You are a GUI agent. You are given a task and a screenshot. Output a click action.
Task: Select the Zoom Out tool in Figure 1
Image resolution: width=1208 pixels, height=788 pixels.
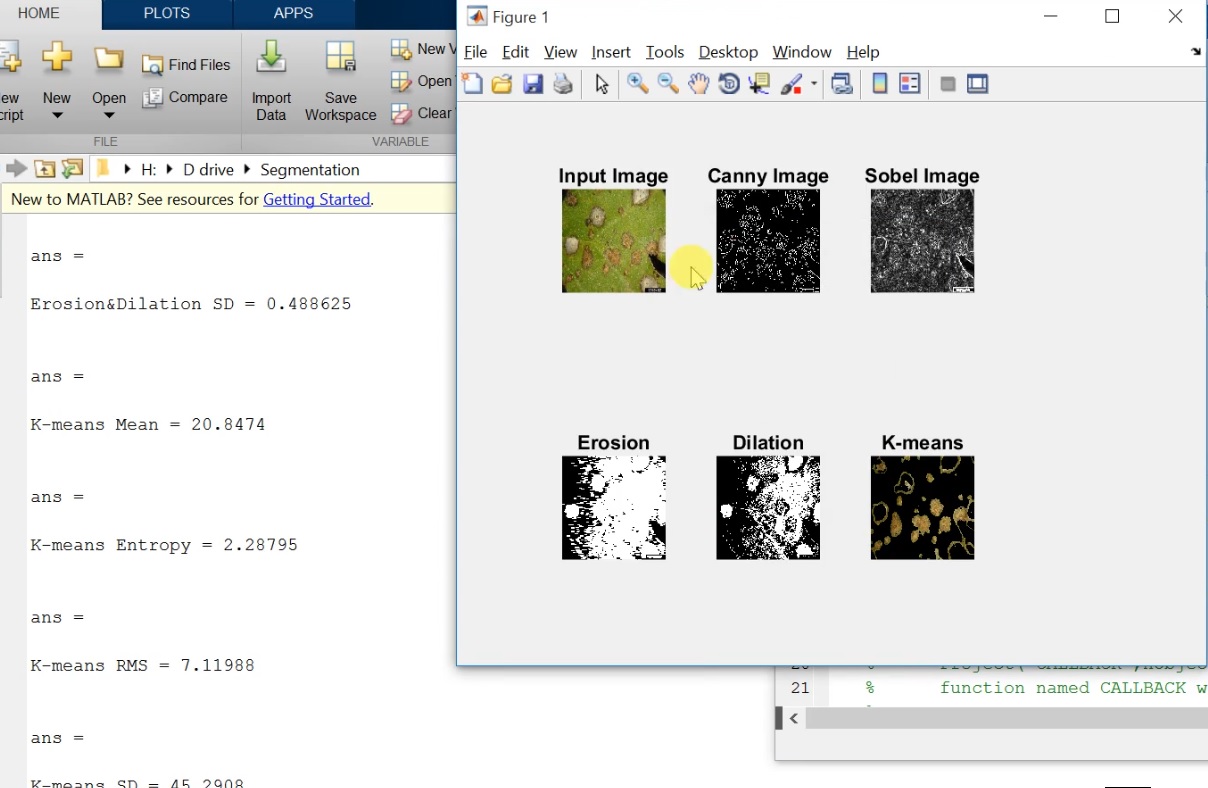(x=668, y=83)
